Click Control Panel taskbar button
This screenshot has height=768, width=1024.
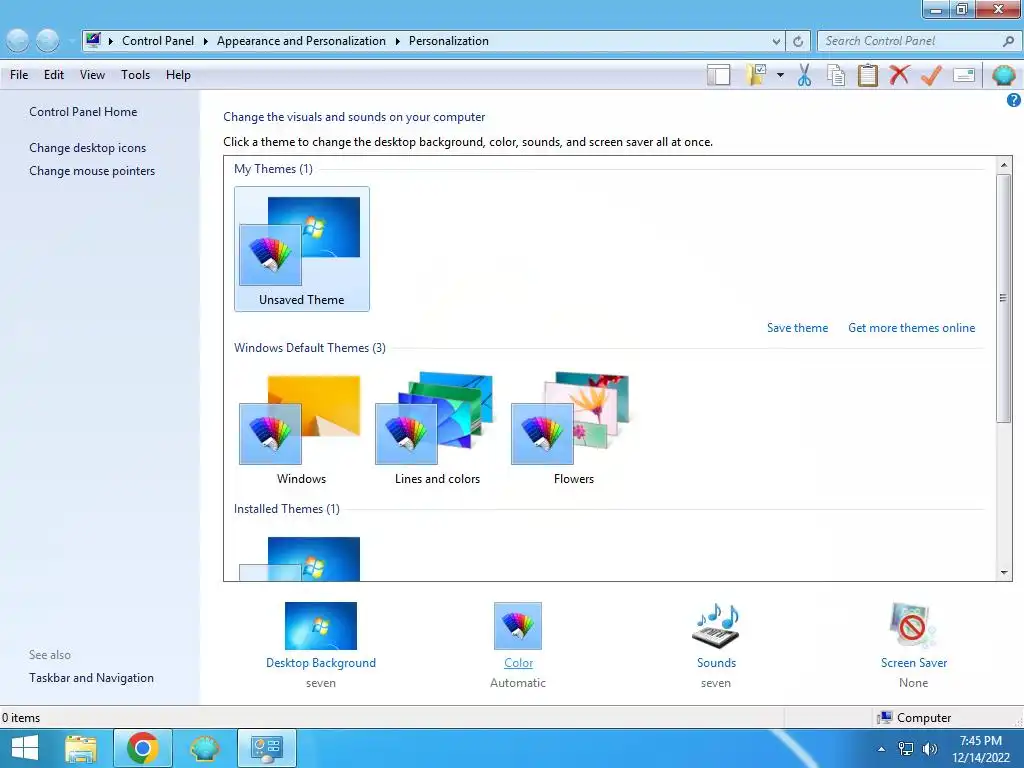tap(266, 748)
